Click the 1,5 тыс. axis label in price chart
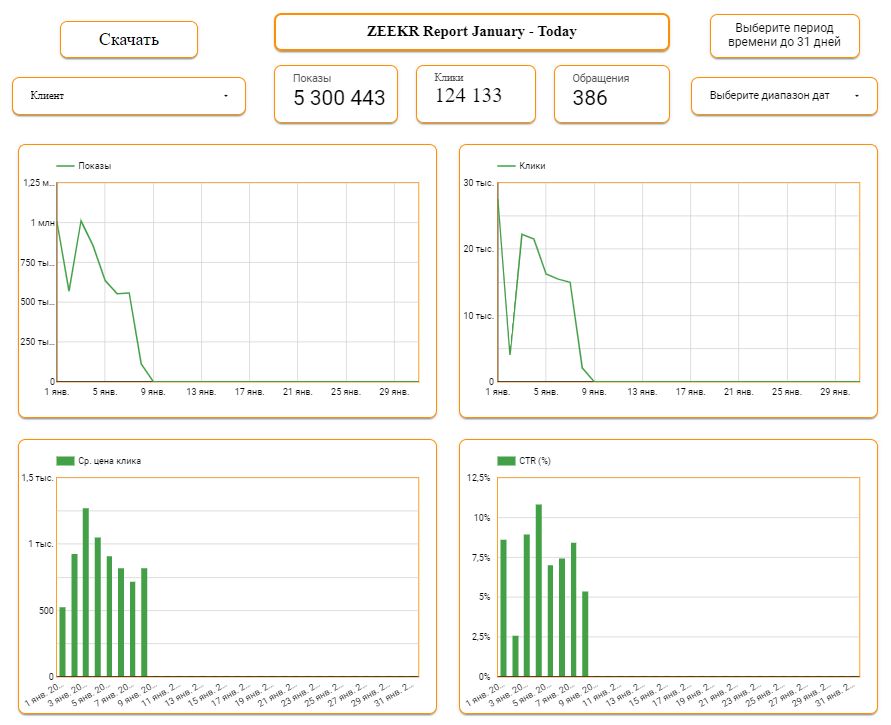Viewport: 891px width, 725px height. pyautogui.click(x=38, y=478)
